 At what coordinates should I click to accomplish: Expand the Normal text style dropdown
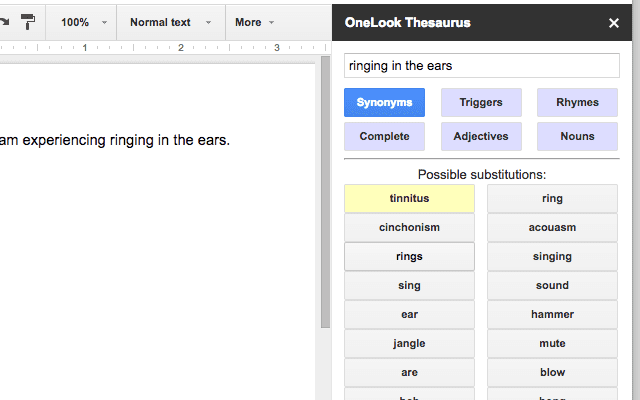click(x=170, y=22)
